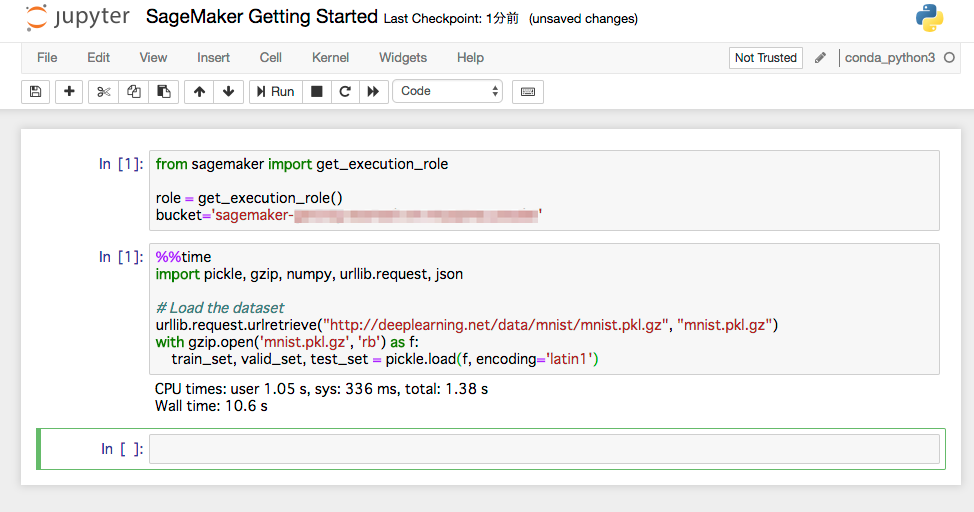This screenshot has width=974, height=512.
Task: Open the Cell menu
Action: 270,58
